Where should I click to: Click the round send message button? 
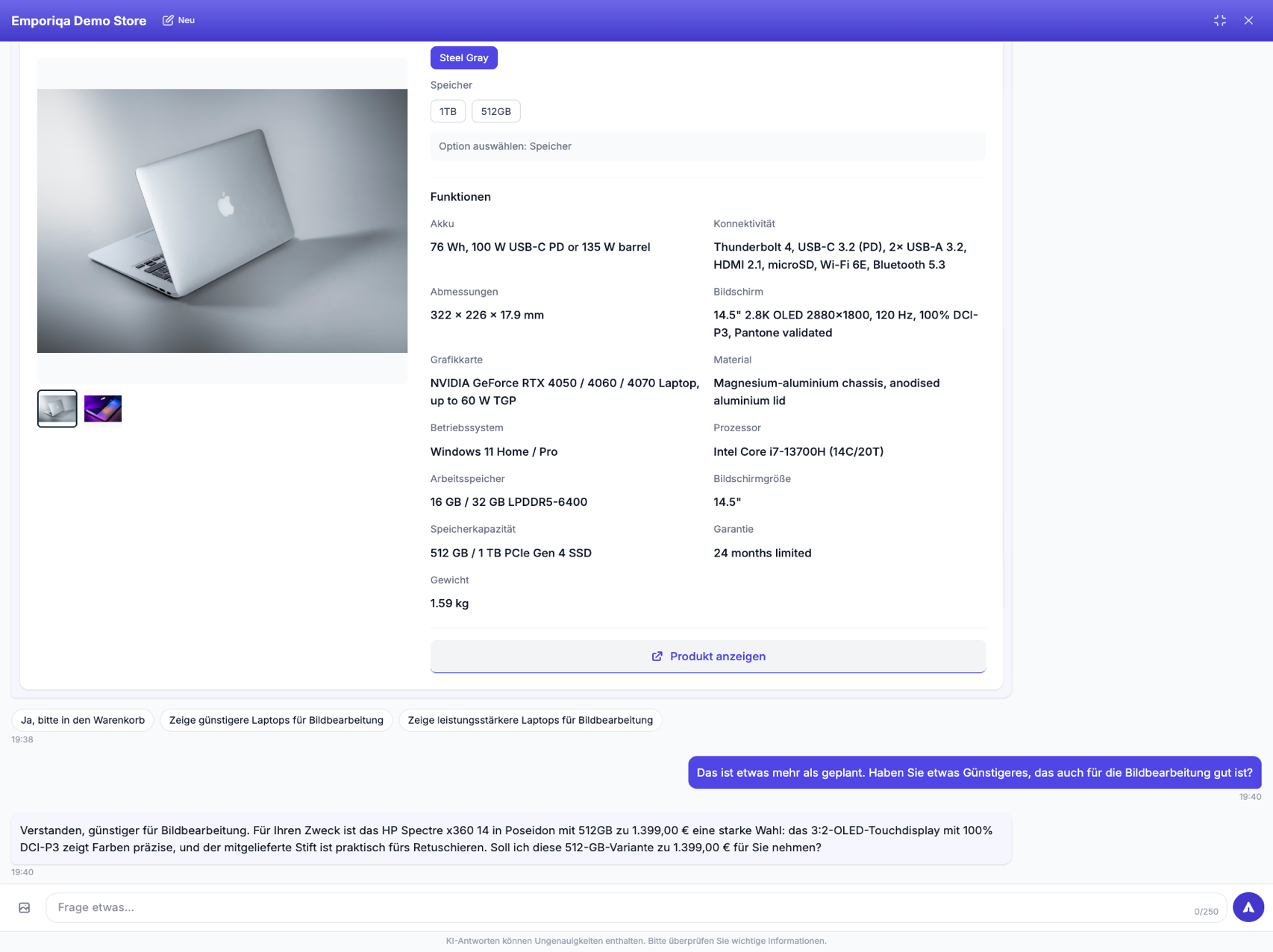point(1248,907)
